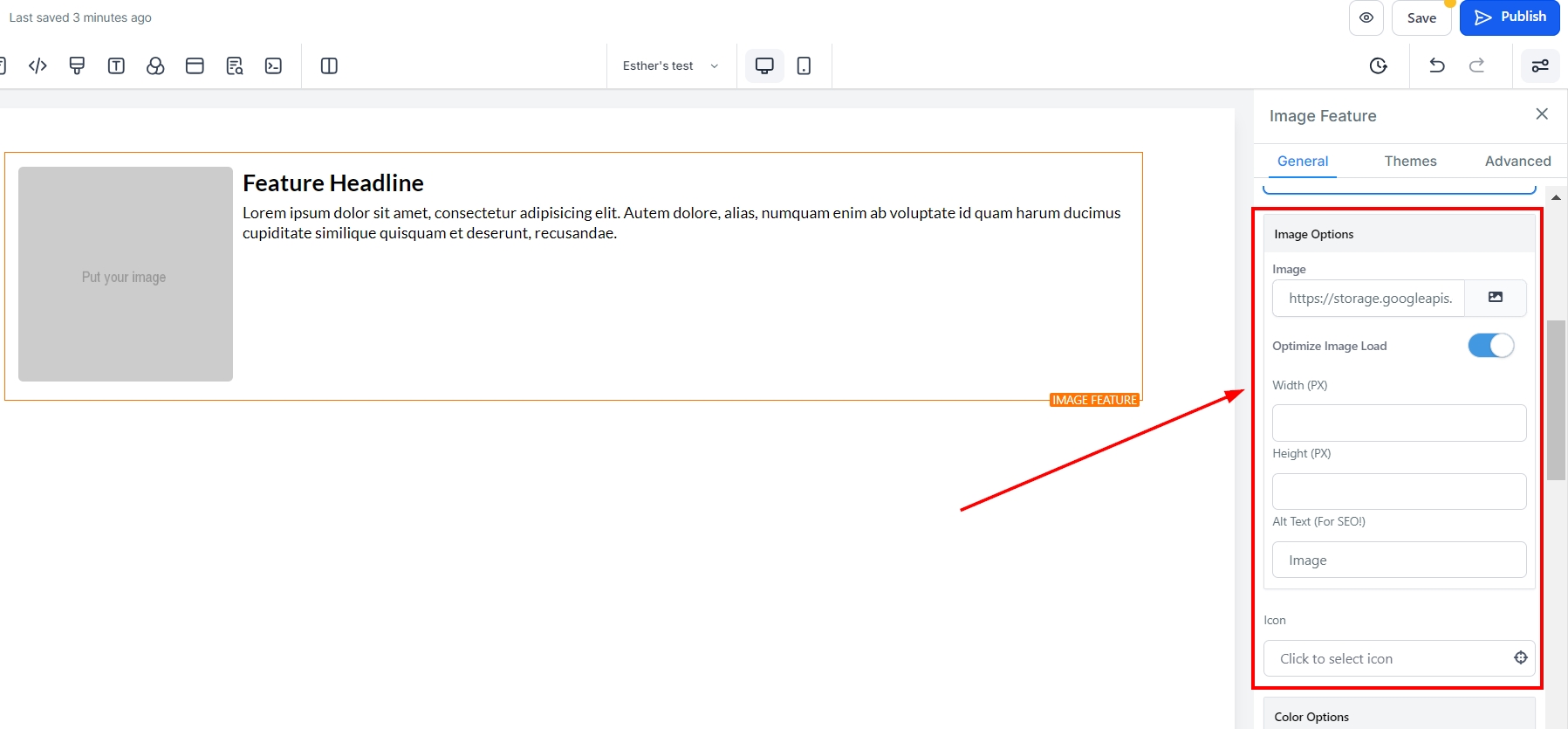Click the settings panel vertical scrollbar
This screenshot has width=1568, height=729.
(x=1556, y=400)
